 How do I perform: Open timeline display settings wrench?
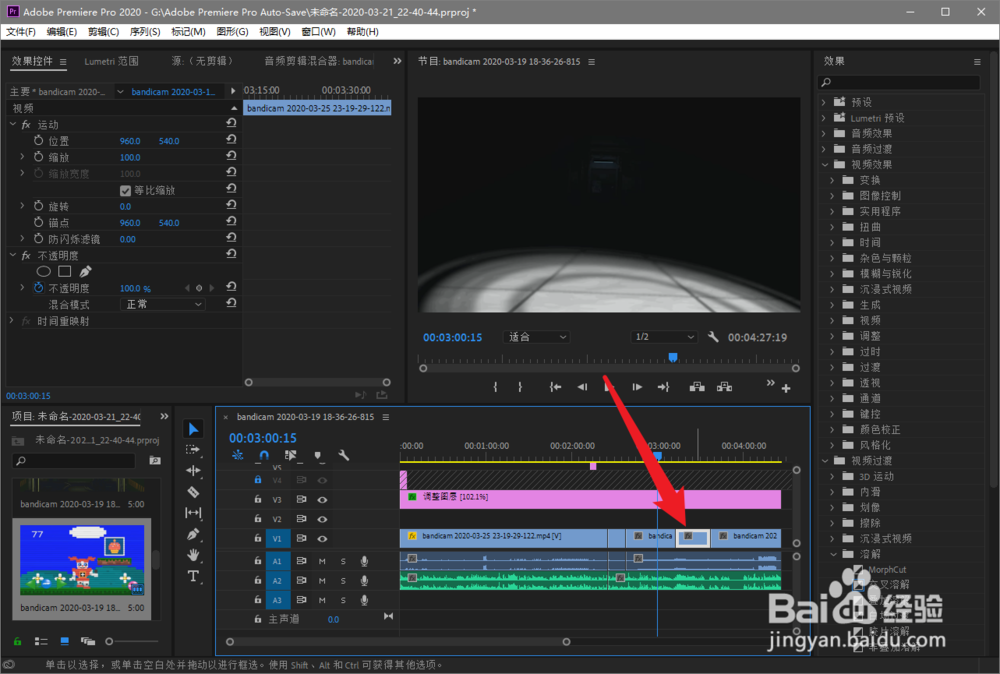(344, 455)
